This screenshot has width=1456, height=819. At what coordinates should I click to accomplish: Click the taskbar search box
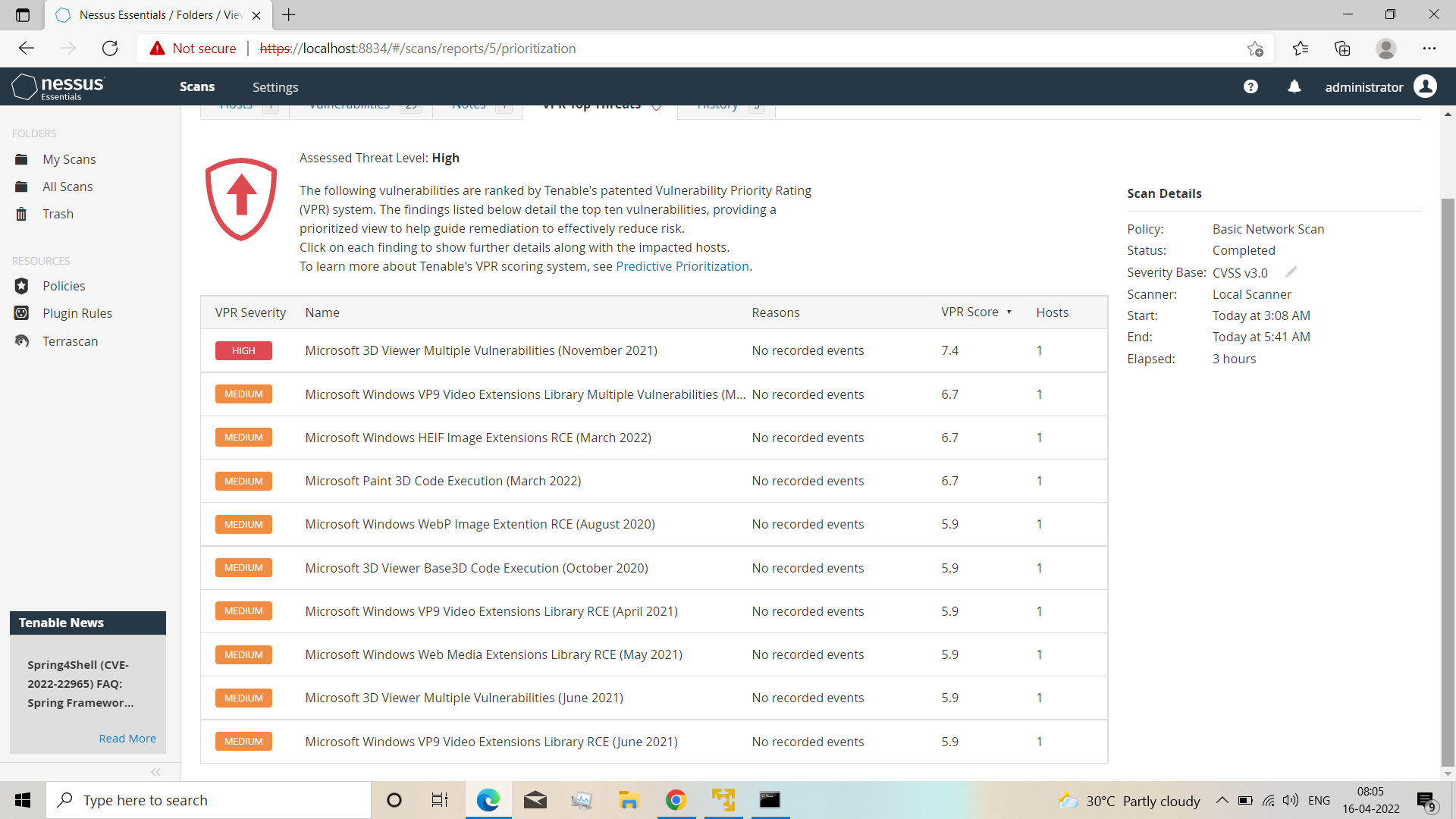209,800
